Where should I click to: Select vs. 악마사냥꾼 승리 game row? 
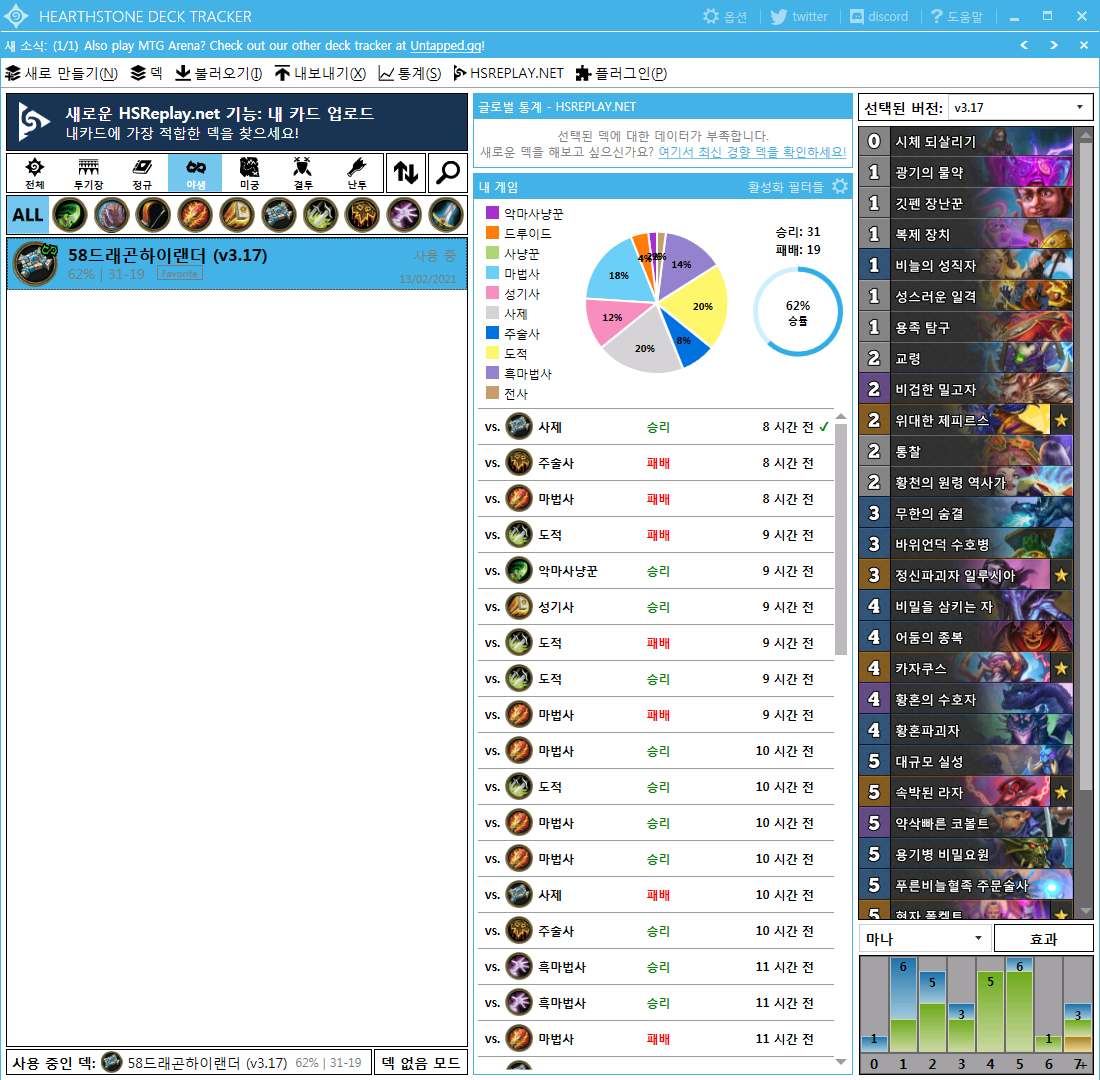point(656,571)
